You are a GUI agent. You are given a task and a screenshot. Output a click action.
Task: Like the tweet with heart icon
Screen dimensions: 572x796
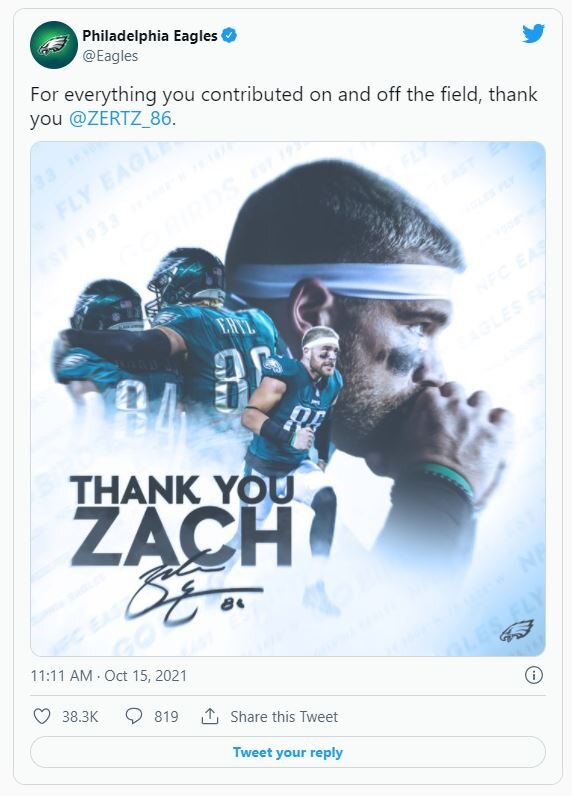pyautogui.click(x=42, y=716)
